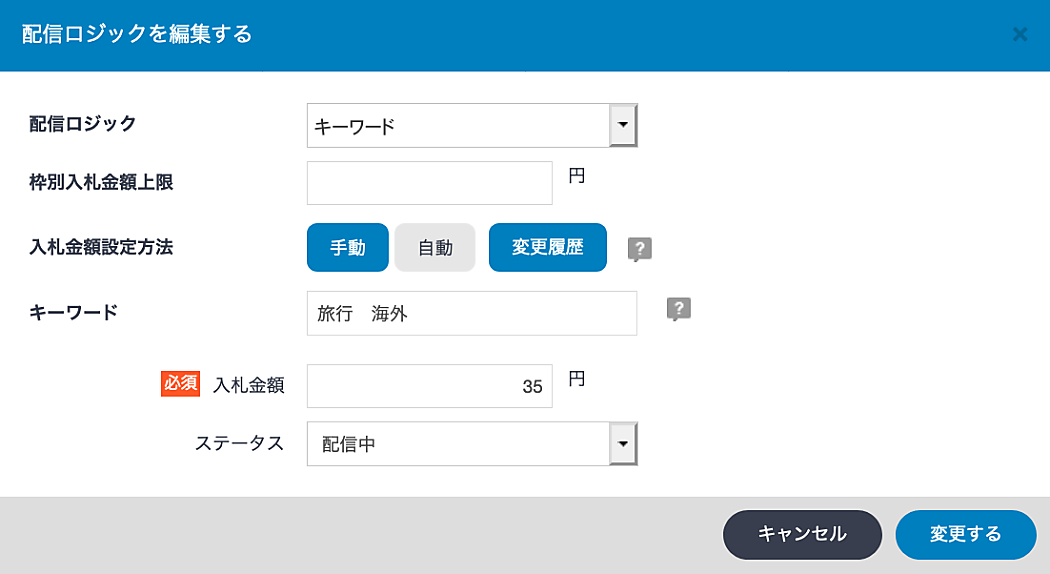Switch bid setting method to 自動
This screenshot has height=574, width=1050.
(435, 248)
